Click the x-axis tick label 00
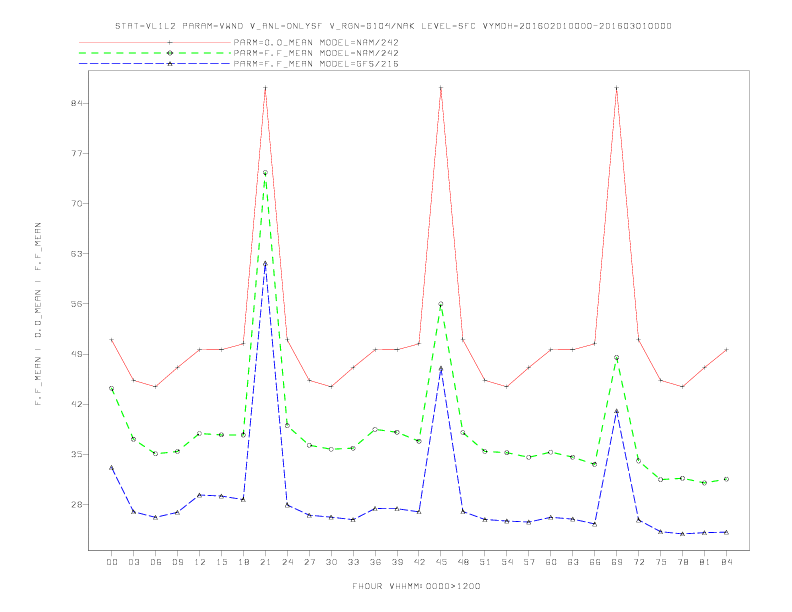This screenshot has width=792, height=612. point(112,562)
